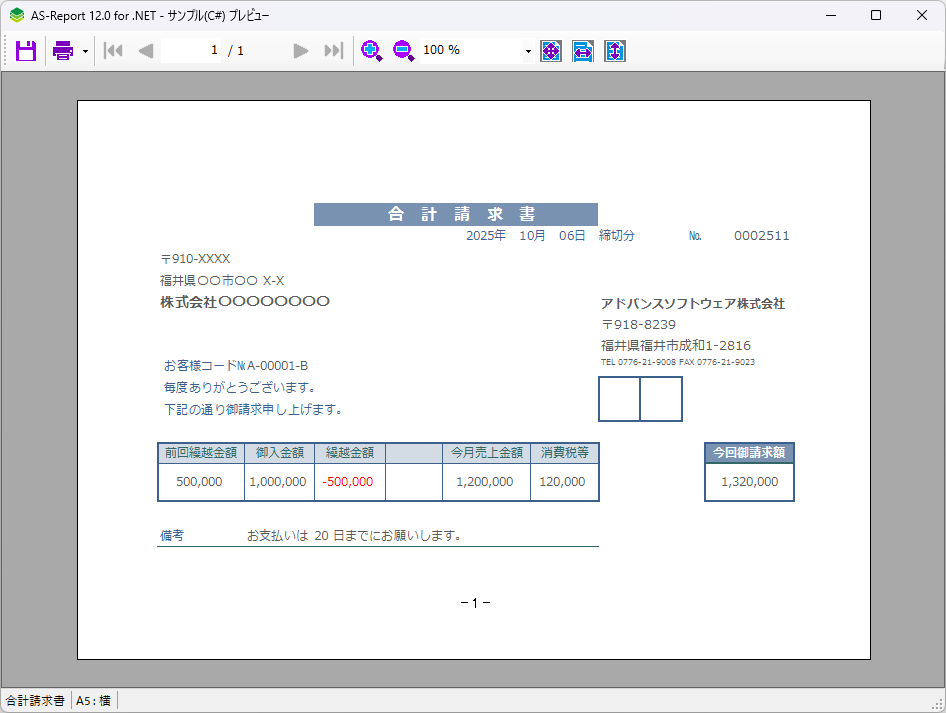Expand the 100 % zoom dropdown
The height and width of the screenshot is (713, 946).
coord(528,51)
